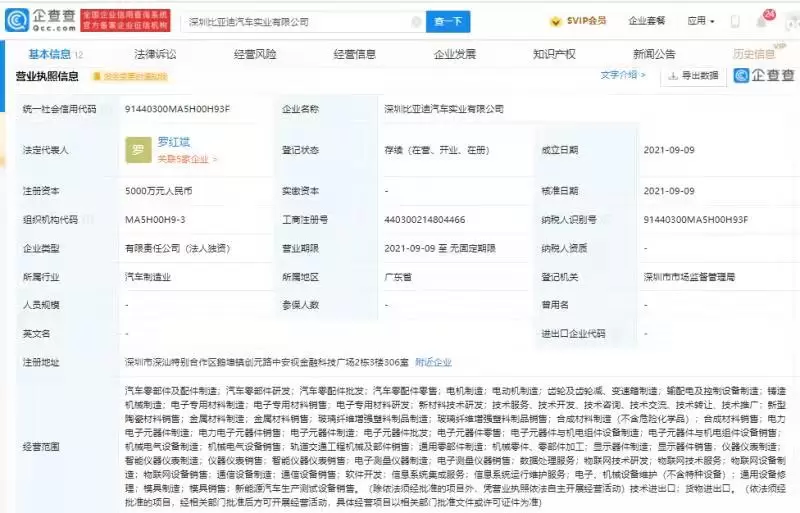Select the 经营风险 tab
Image resolution: width=800 pixels, height=513 pixels.
pyautogui.click(x=255, y=54)
